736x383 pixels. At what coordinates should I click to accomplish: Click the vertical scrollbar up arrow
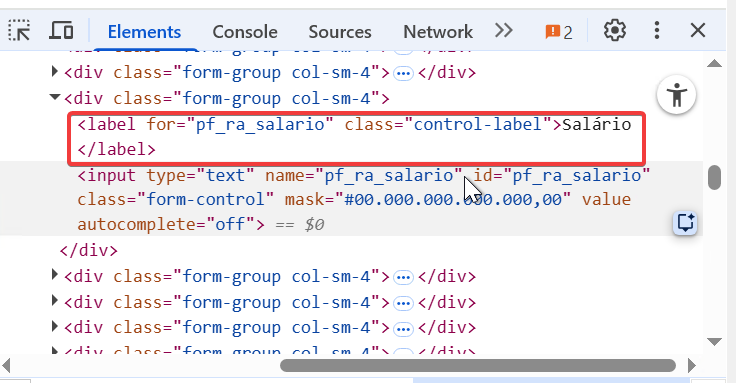coord(714,63)
